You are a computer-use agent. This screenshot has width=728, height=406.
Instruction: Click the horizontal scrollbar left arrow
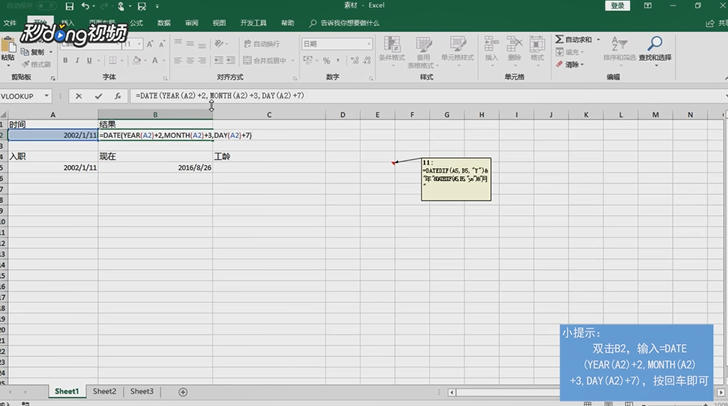(451, 393)
